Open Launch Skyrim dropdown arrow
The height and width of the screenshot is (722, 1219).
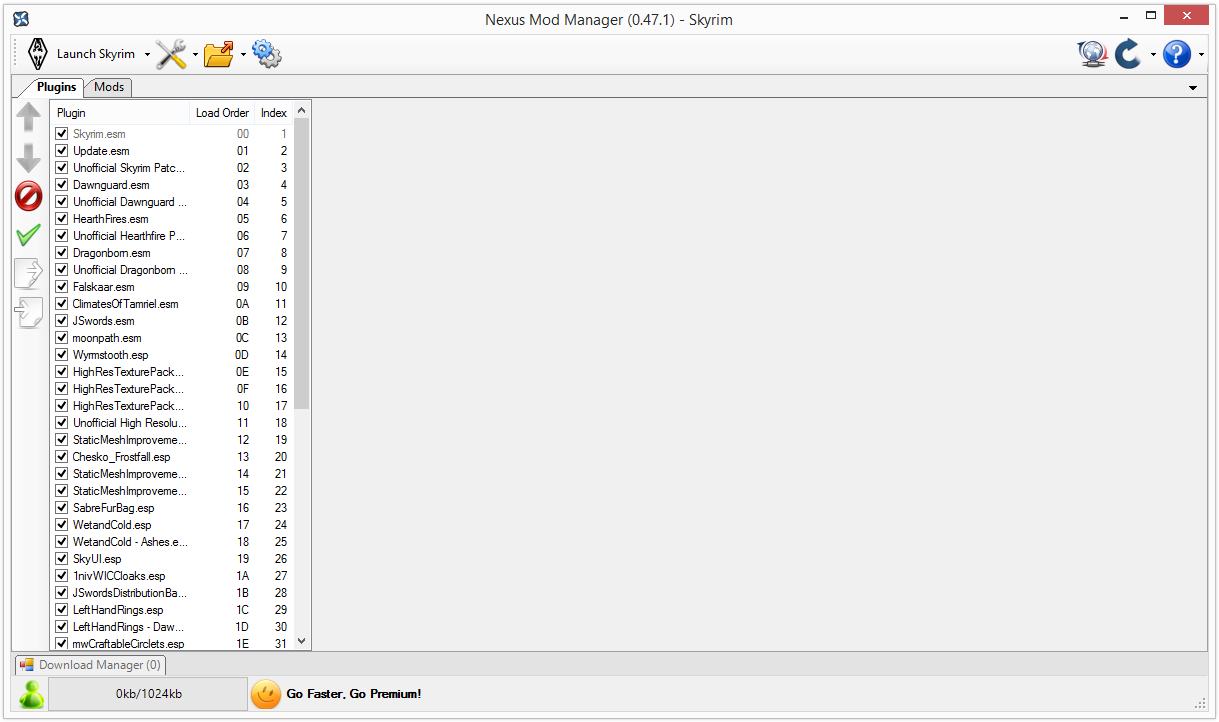(x=147, y=54)
